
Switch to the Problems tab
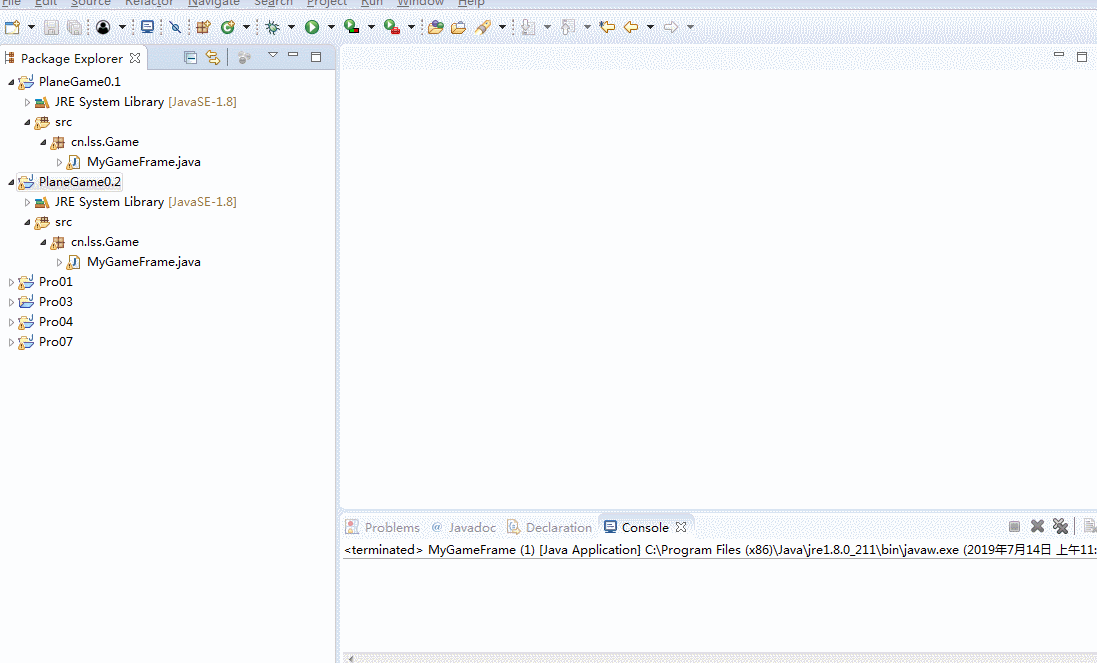(x=383, y=527)
